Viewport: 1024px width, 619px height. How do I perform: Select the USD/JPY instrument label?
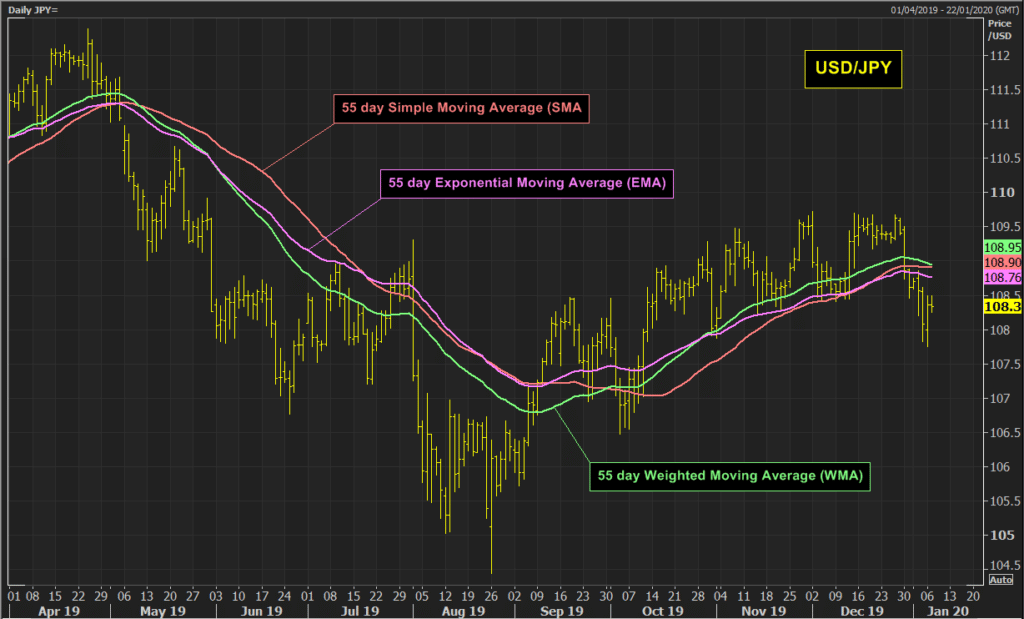853,69
